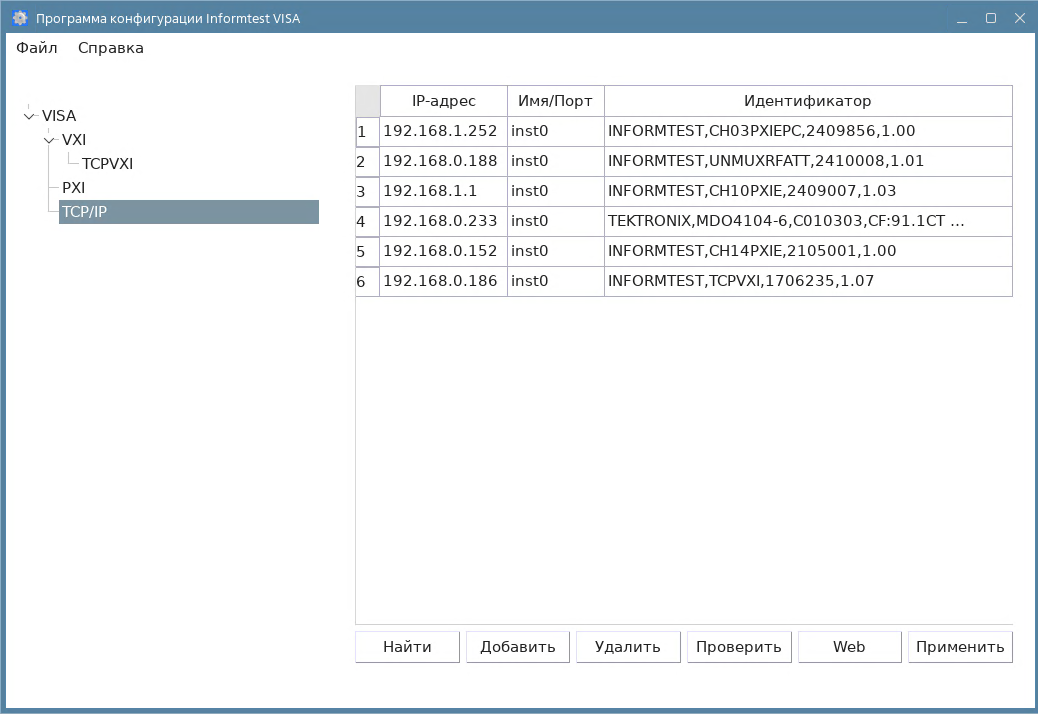Click inst0 cell in row 6
Image resolution: width=1038 pixels, height=714 pixels.
pyautogui.click(x=555, y=281)
